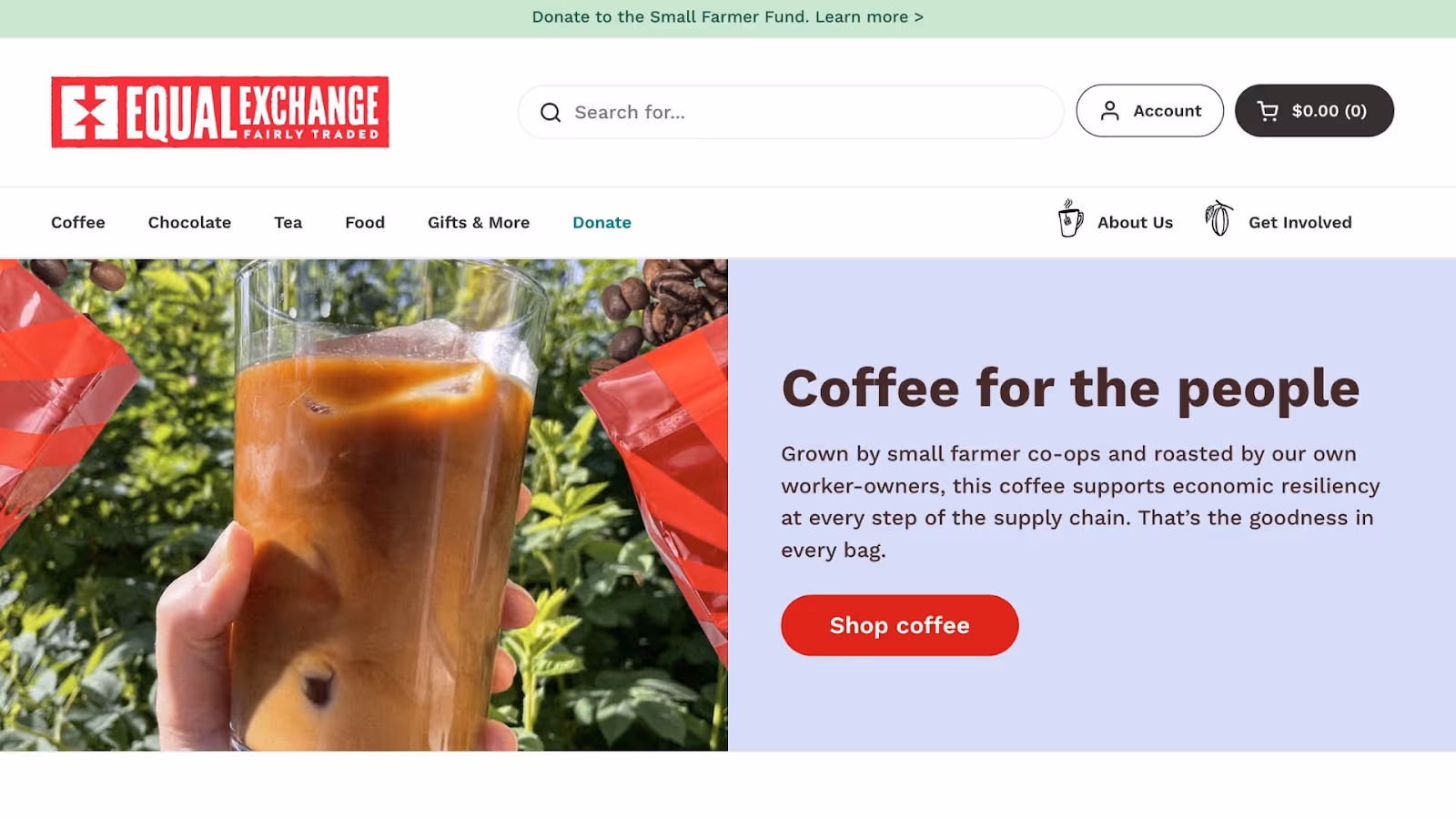Click the search magnifier icon
The image size is (1456, 819).
(551, 112)
